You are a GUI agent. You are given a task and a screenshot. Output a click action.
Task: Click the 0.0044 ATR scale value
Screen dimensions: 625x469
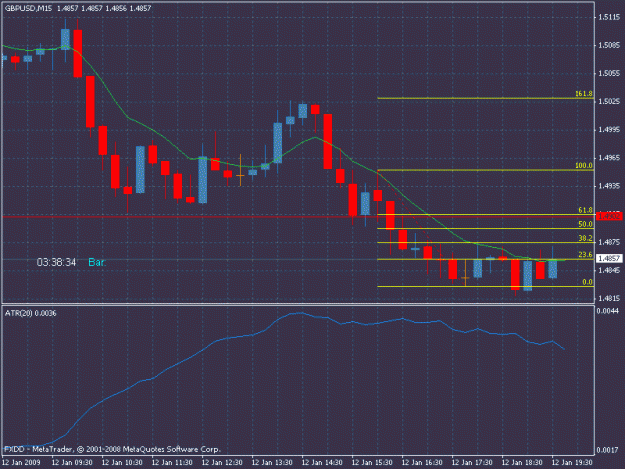point(608,311)
